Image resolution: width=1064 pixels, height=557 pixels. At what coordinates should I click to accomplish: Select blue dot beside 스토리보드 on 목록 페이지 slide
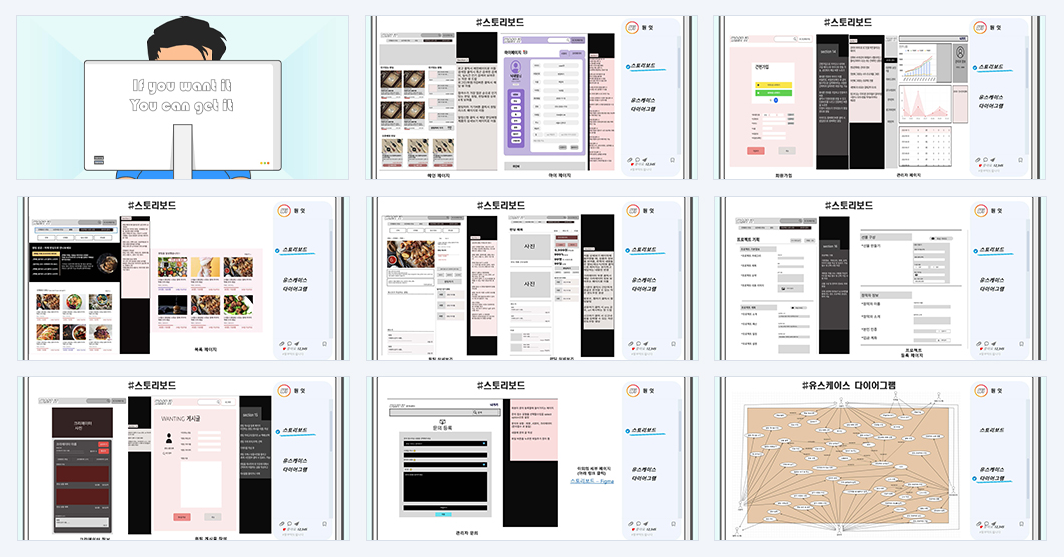pos(278,251)
